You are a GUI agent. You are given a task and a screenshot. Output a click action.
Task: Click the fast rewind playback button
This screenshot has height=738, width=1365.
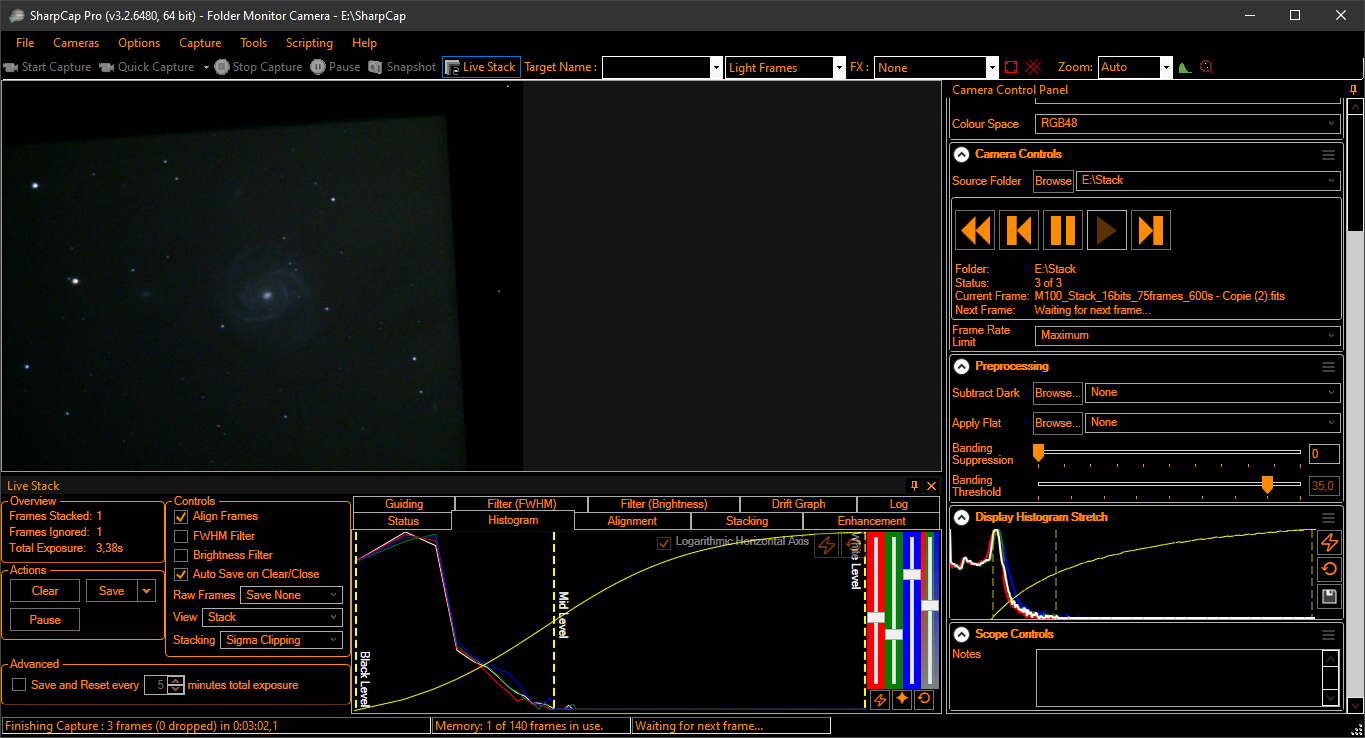(975, 230)
